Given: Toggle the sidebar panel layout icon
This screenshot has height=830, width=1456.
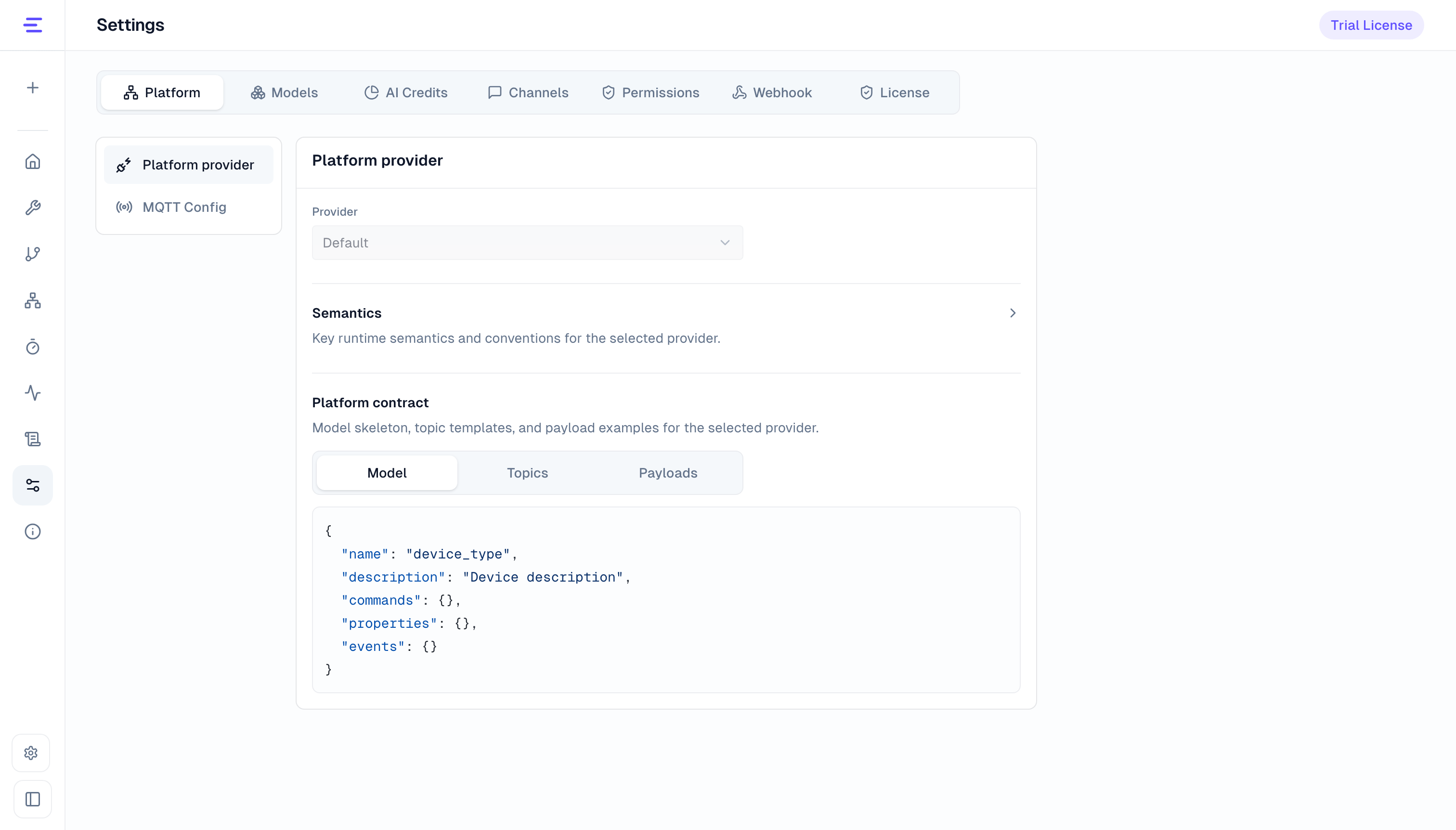Looking at the screenshot, I should point(32,799).
